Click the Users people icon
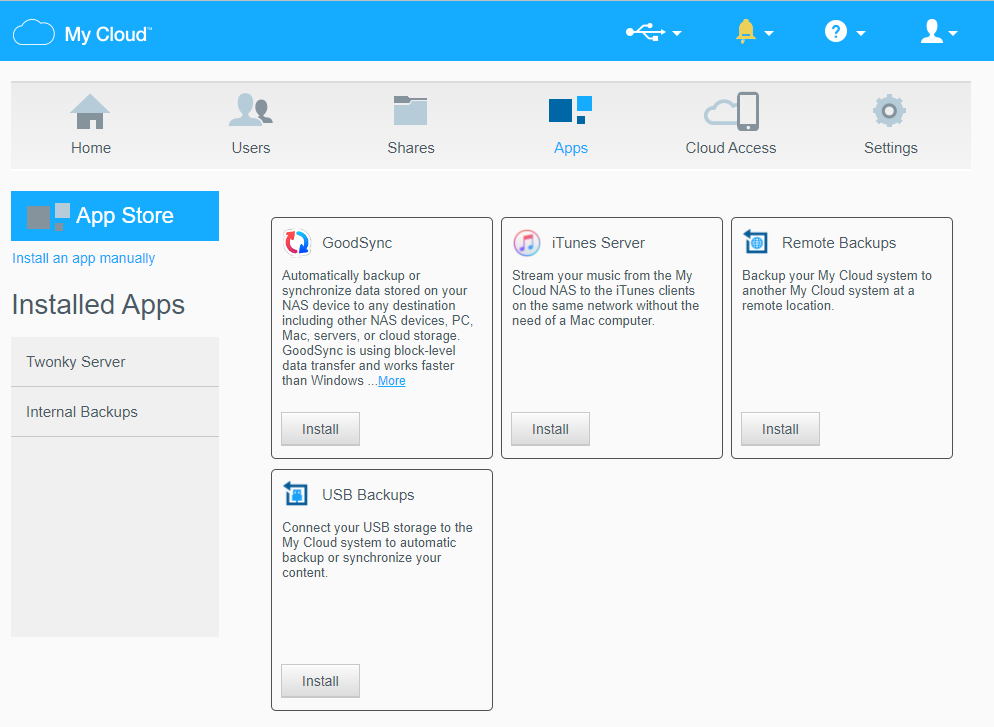Image resolution: width=994 pixels, height=727 pixels. pyautogui.click(x=250, y=110)
